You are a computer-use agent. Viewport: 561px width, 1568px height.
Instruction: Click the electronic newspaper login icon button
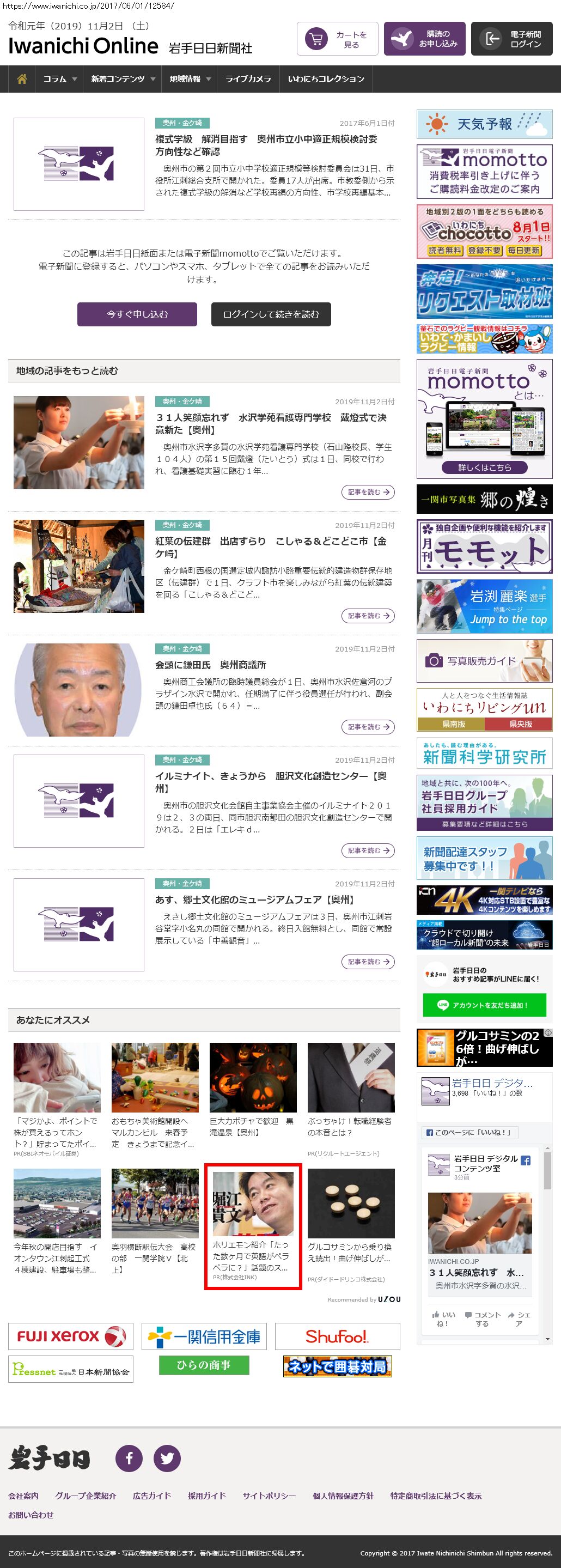pos(511,39)
